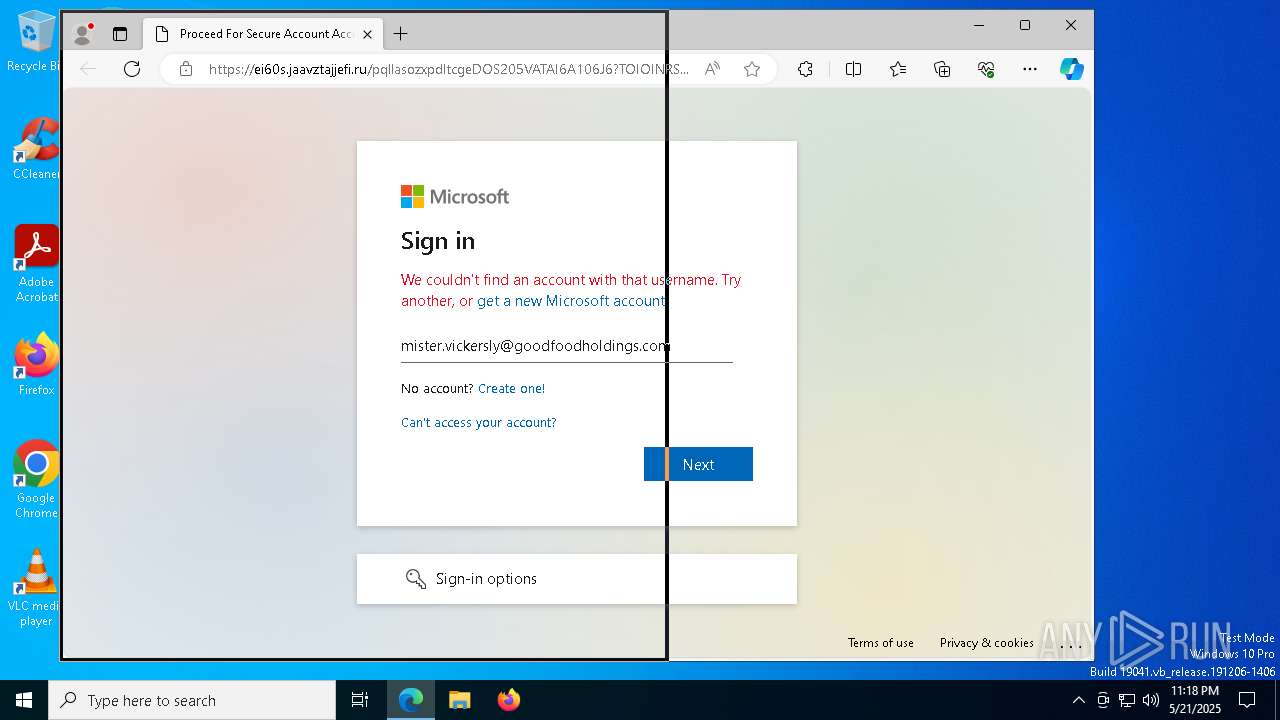
Task: Open the Copilot sidebar icon
Action: click(1072, 69)
